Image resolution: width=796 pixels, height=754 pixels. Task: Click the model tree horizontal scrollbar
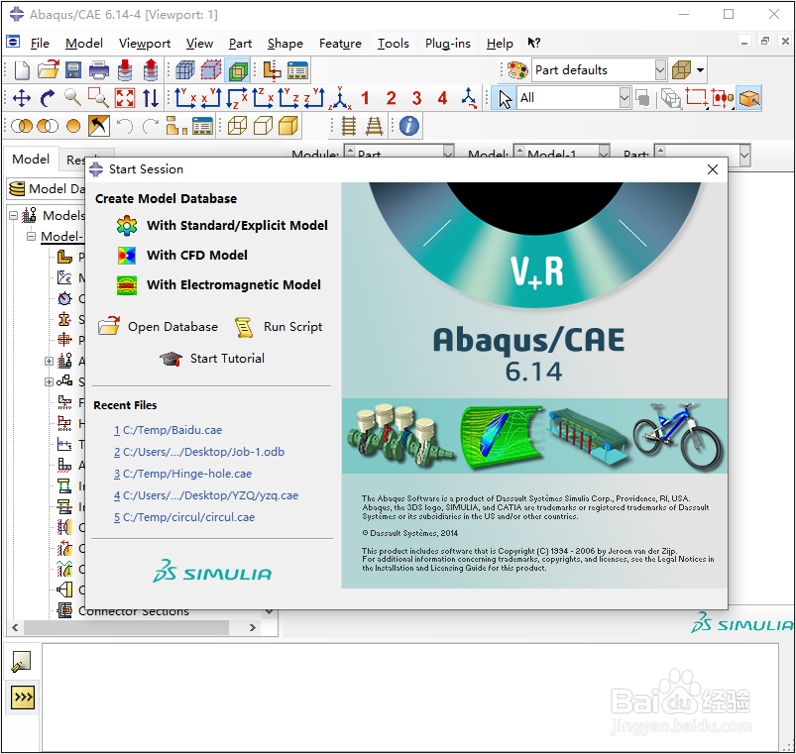click(x=126, y=628)
